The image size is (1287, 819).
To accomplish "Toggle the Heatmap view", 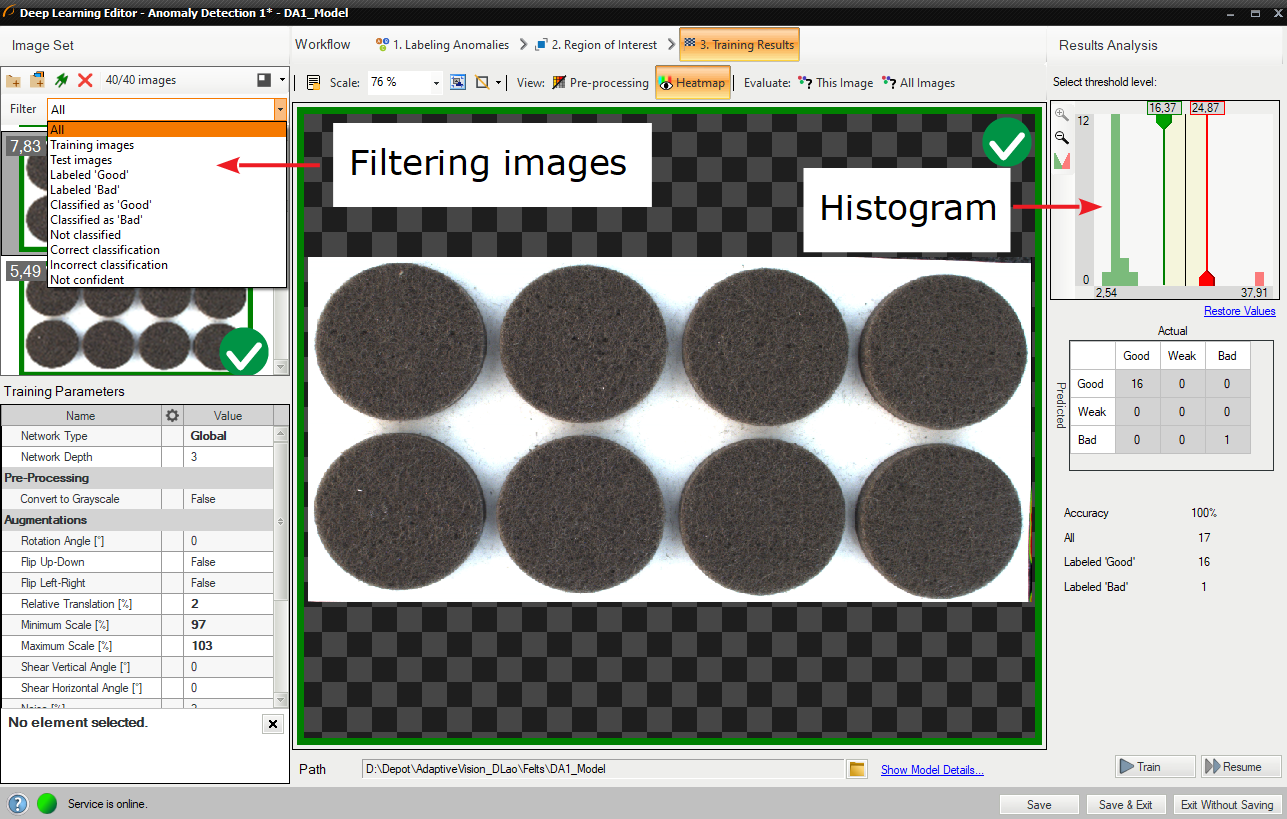I will (692, 83).
